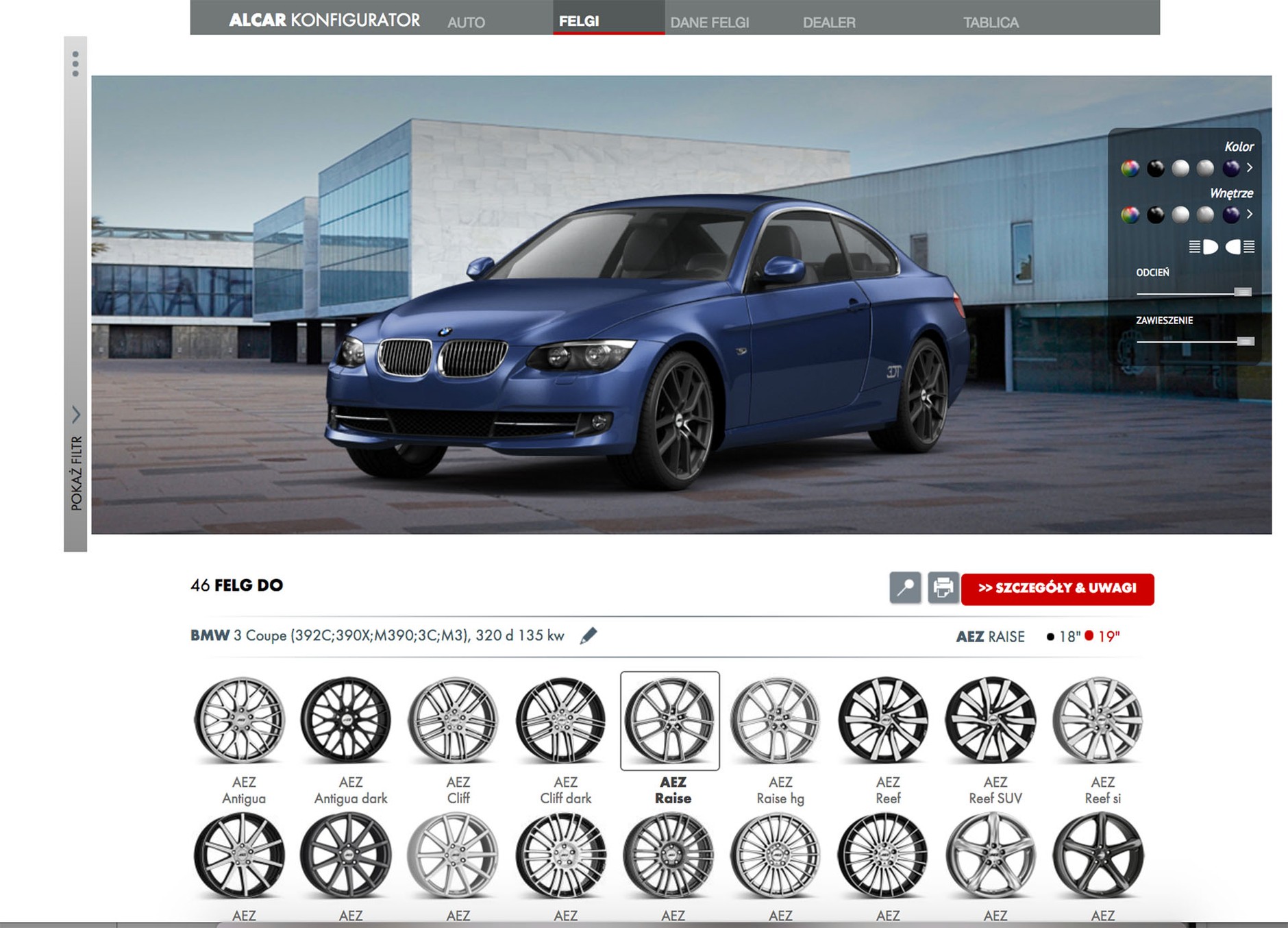This screenshot has height=928, width=1288.
Task: Open the TABLICA tab
Action: pos(991,22)
